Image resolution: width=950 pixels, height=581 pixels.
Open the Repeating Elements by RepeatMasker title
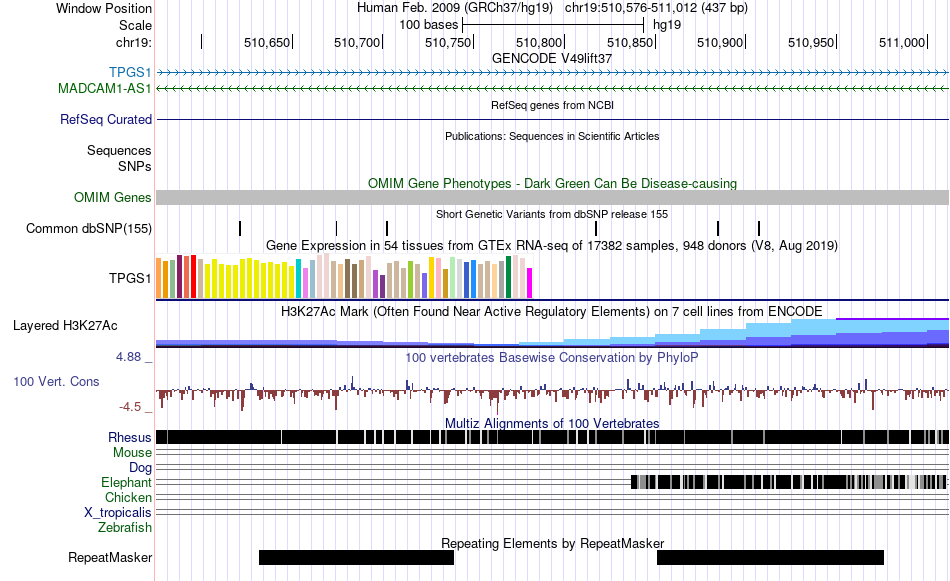pos(552,543)
